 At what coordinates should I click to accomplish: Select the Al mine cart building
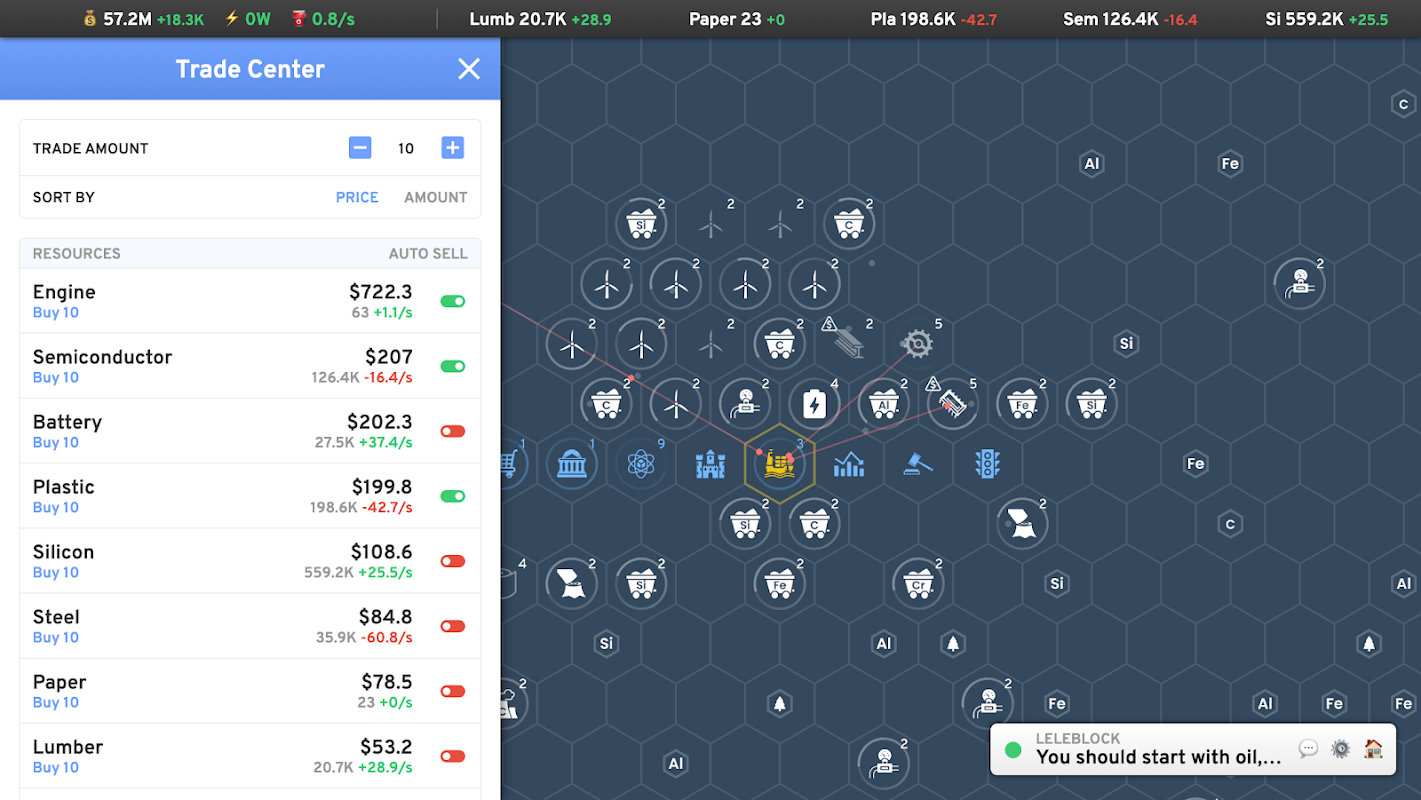click(883, 404)
